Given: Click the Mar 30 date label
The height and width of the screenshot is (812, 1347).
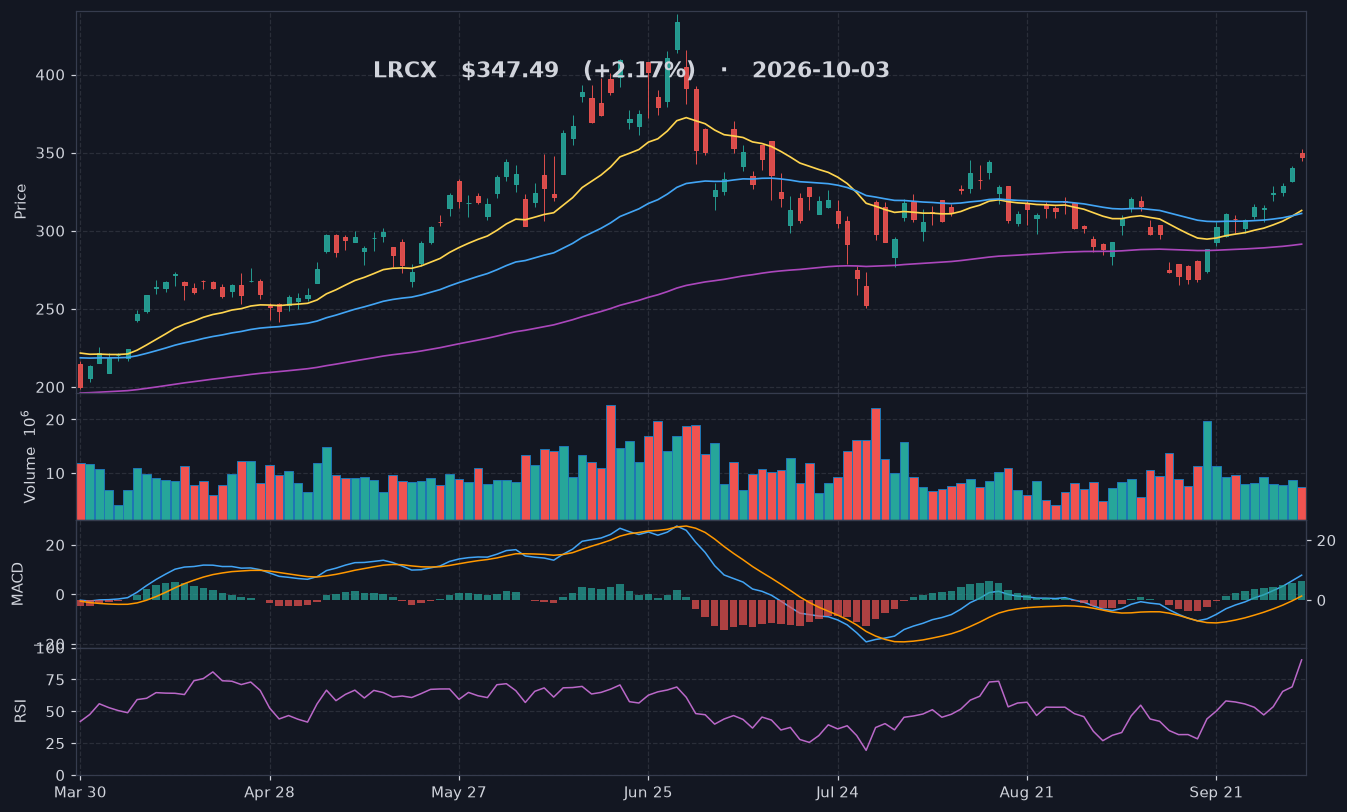Looking at the screenshot, I should click(x=81, y=793).
